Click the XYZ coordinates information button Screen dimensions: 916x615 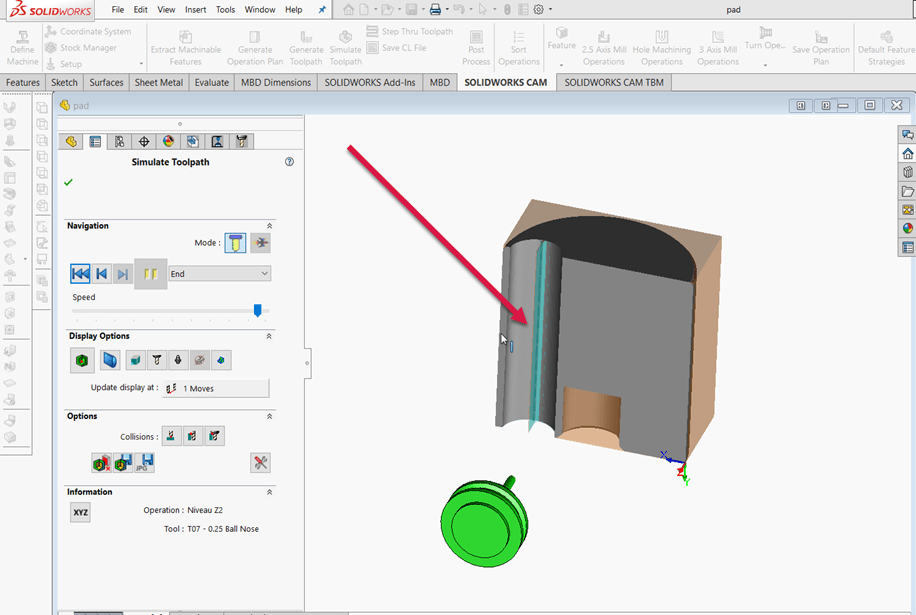pyautogui.click(x=81, y=512)
